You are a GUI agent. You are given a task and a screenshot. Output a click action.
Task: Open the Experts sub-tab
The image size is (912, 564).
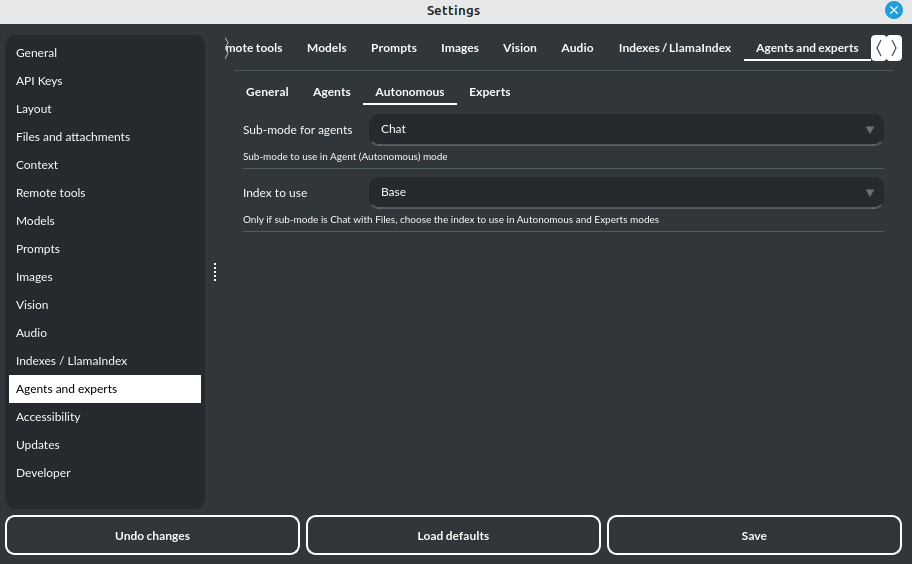point(489,92)
